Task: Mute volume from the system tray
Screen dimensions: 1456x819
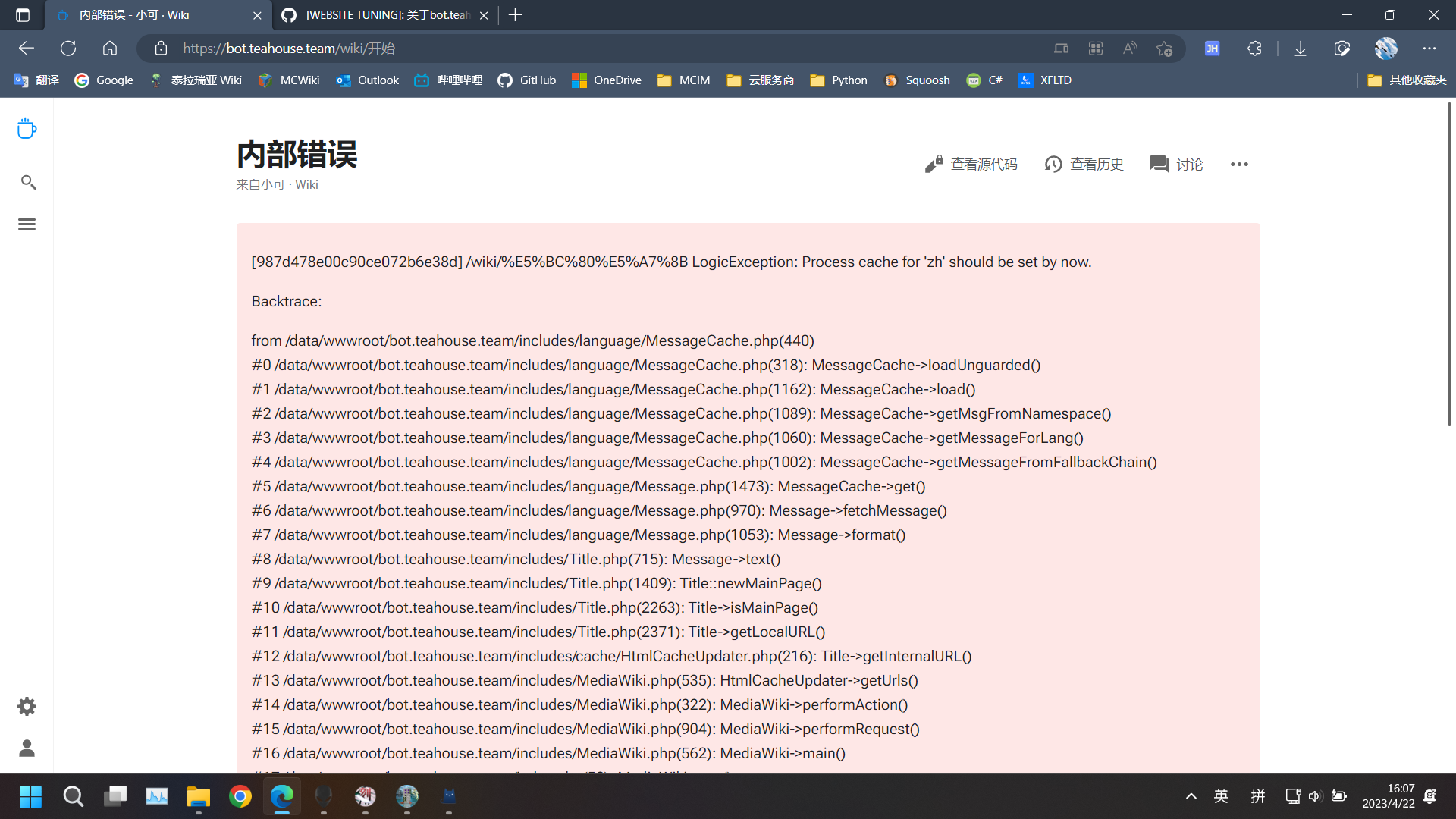Action: point(1316,796)
